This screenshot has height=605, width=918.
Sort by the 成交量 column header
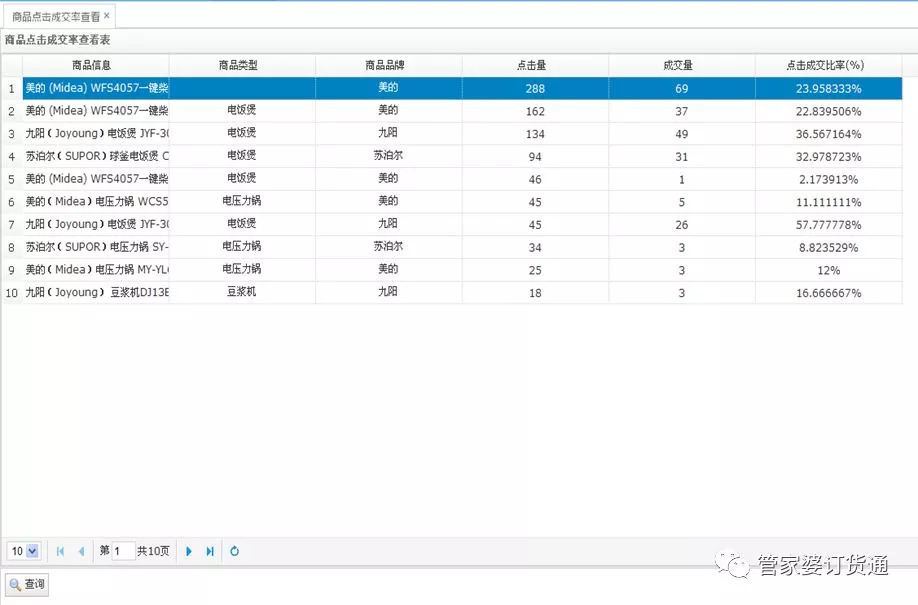(x=681, y=65)
